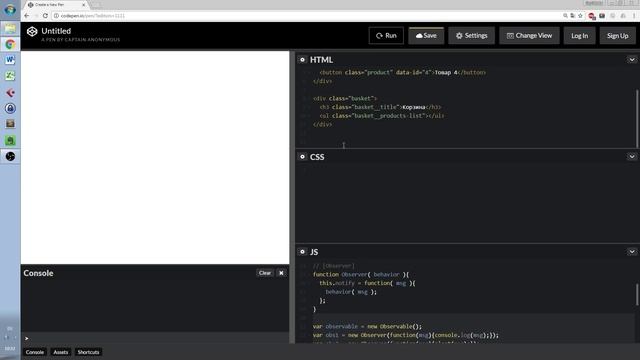The image size is (640, 360).
Task: Click the blue round lock taskbar icon
Action: [10, 108]
